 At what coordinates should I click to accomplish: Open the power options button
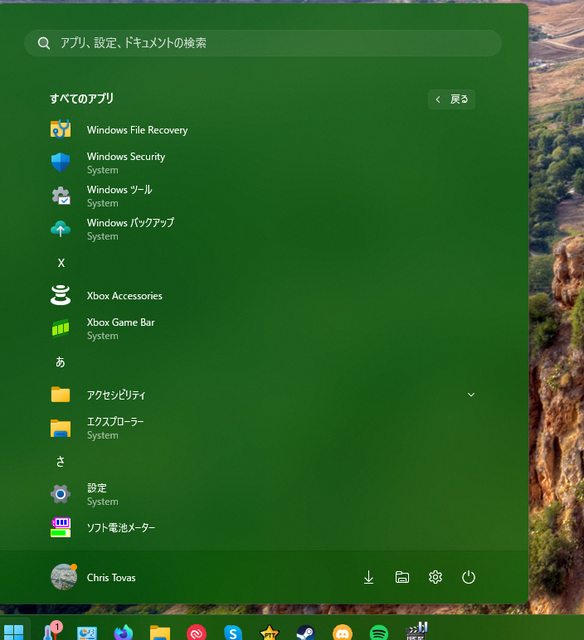469,577
